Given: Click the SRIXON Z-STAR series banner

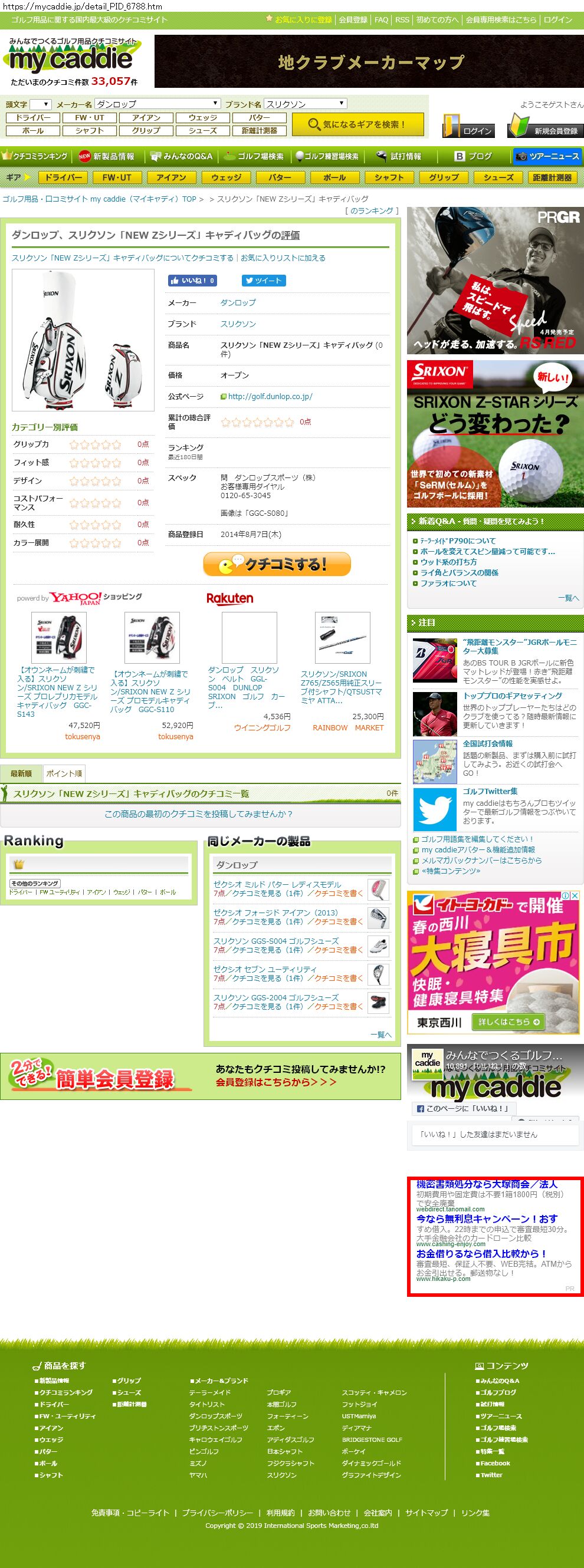Looking at the screenshot, I should tap(495, 433).
